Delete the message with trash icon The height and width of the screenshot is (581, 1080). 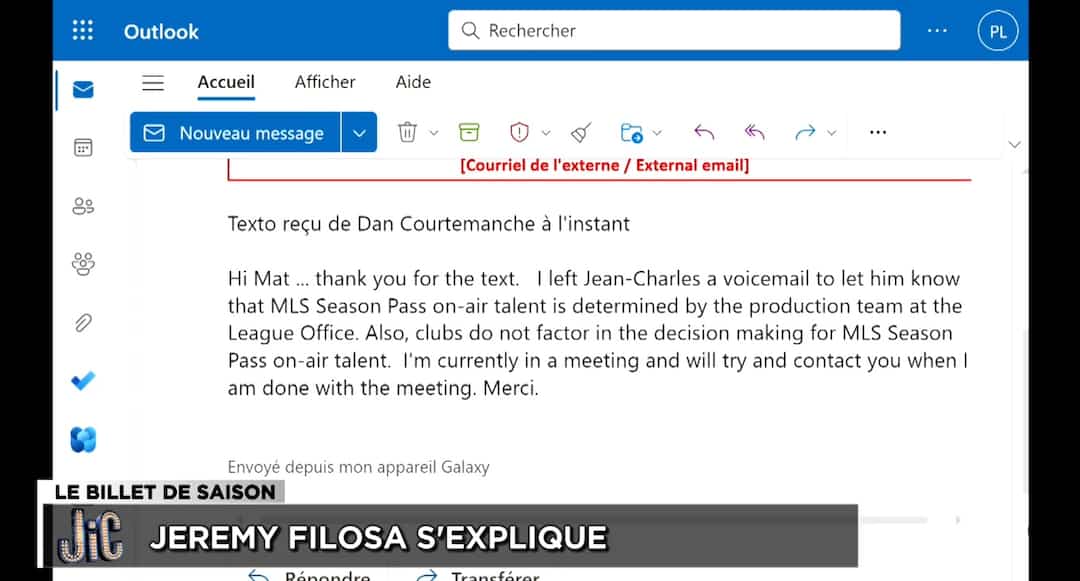point(407,132)
